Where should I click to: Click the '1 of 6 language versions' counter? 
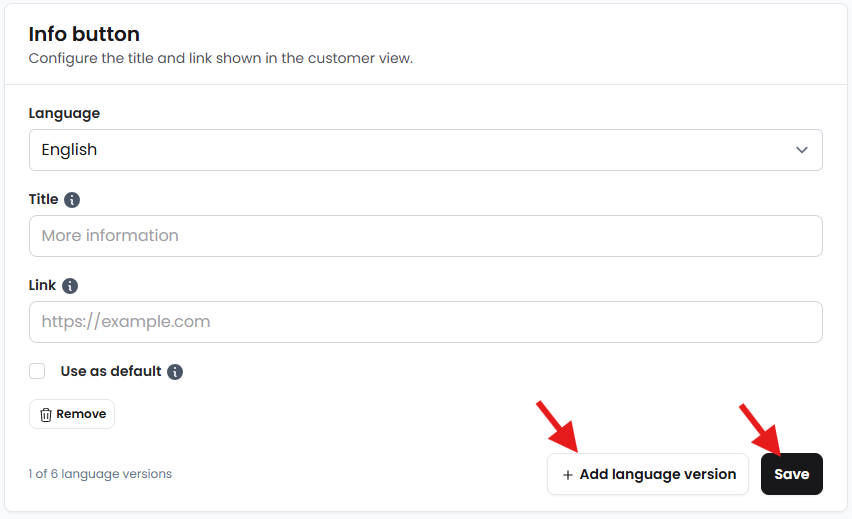pyautogui.click(x=100, y=474)
